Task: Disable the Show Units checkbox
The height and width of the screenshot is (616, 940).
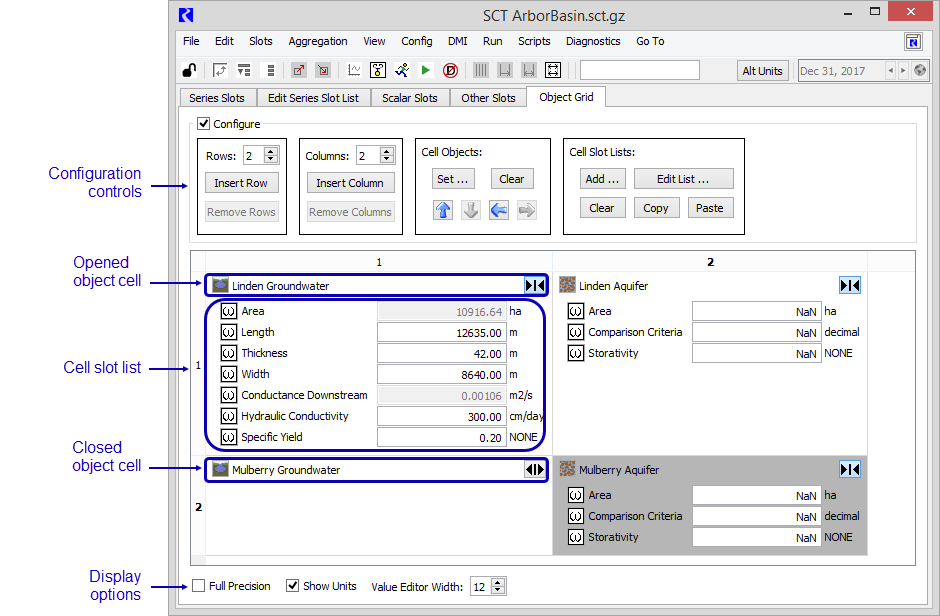Action: click(293, 586)
